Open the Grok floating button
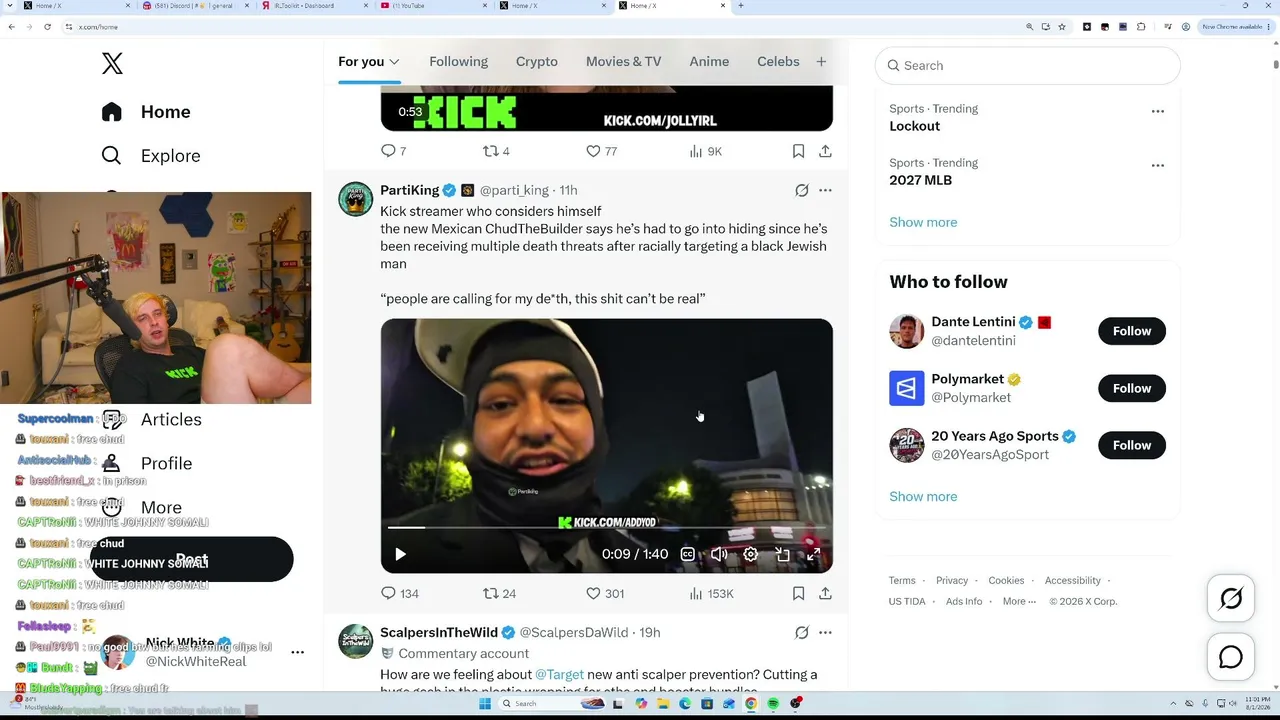Viewport: 1280px width, 720px height. pos(1231,598)
